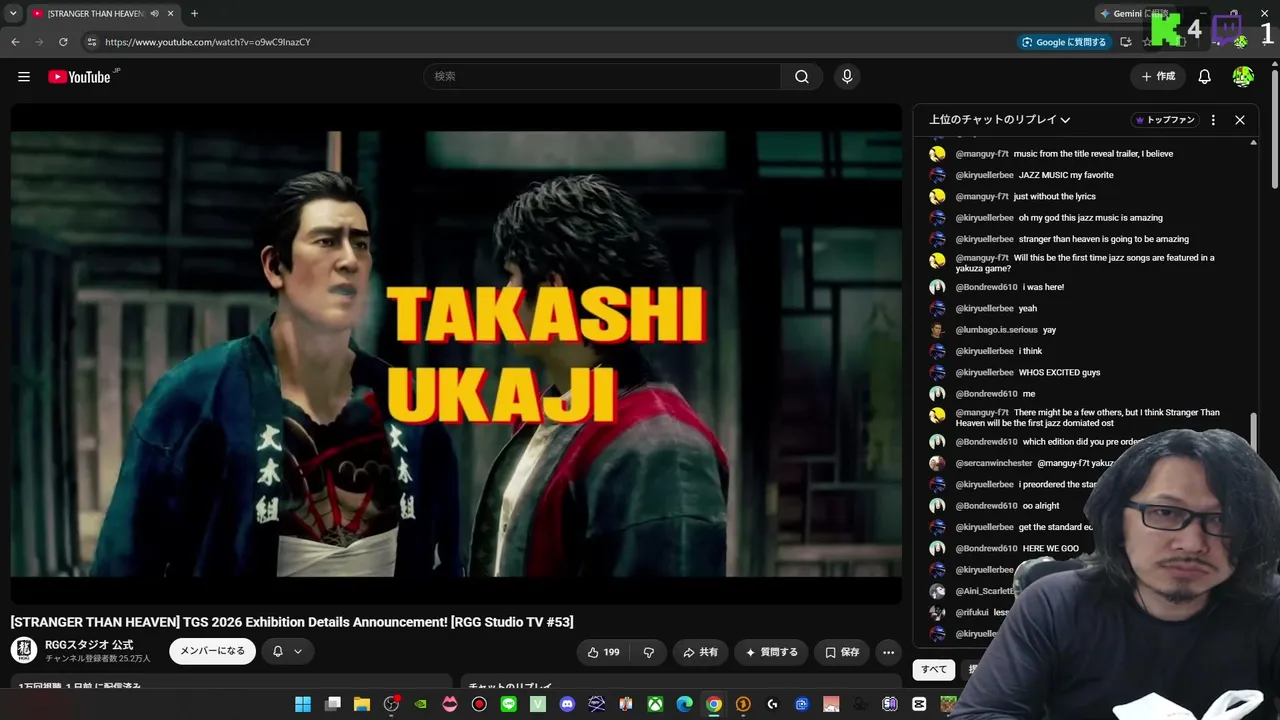The width and height of the screenshot is (1280, 720).
Task: Open the YouTube notifications bell
Action: [1205, 77]
